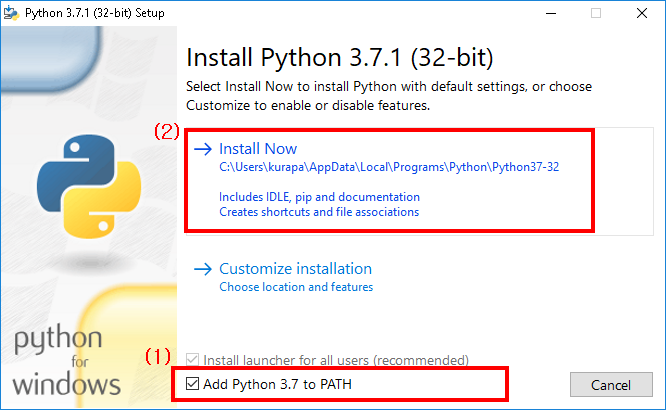
Task: Click the Python37-32 install path
Action: pos(389,167)
